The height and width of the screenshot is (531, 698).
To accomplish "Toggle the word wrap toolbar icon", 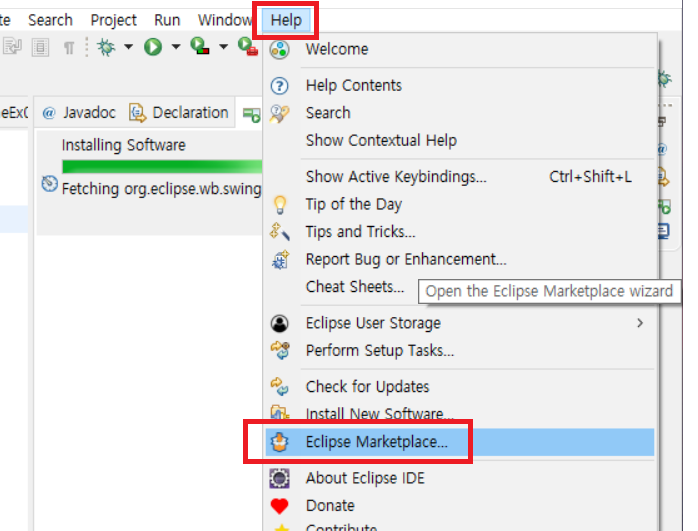I will (x=12, y=47).
